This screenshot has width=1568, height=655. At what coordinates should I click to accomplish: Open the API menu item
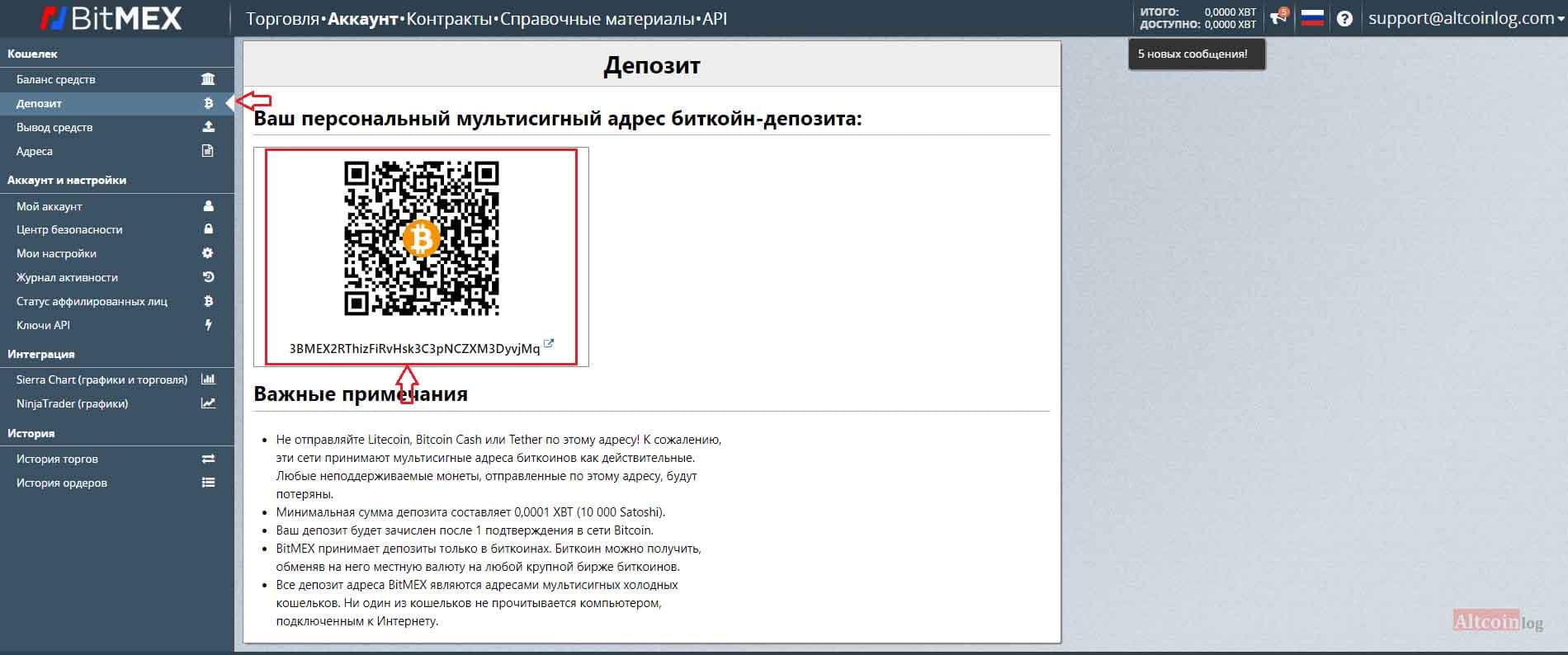tap(715, 18)
